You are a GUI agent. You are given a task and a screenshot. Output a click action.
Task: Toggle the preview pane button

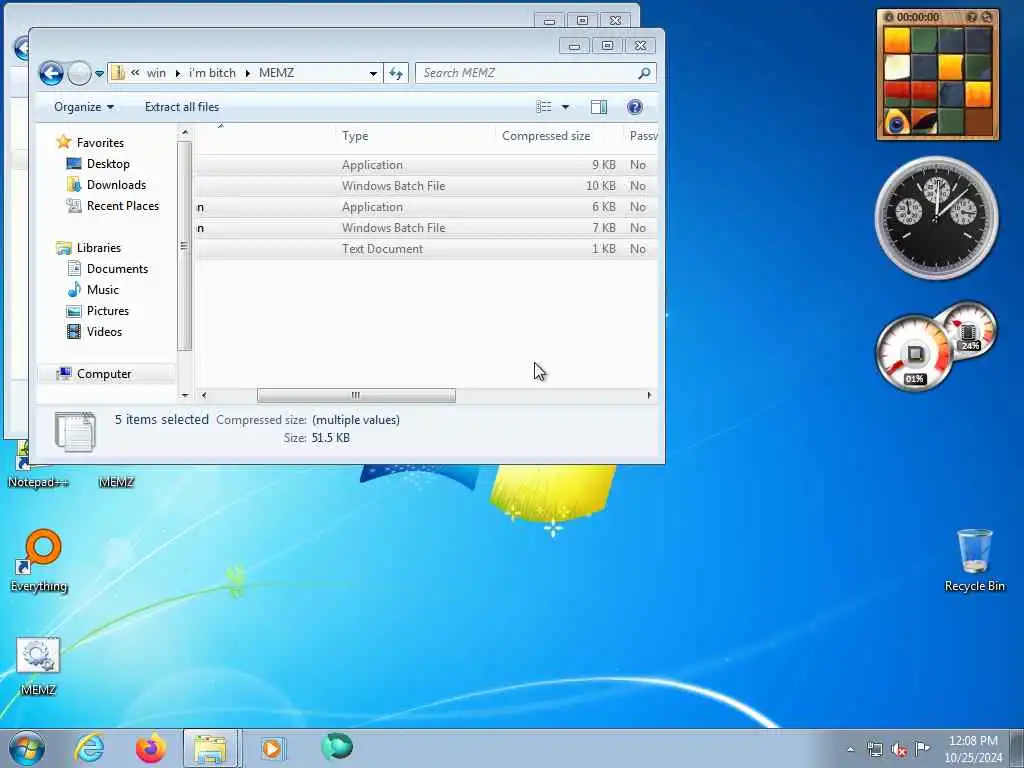tap(599, 107)
